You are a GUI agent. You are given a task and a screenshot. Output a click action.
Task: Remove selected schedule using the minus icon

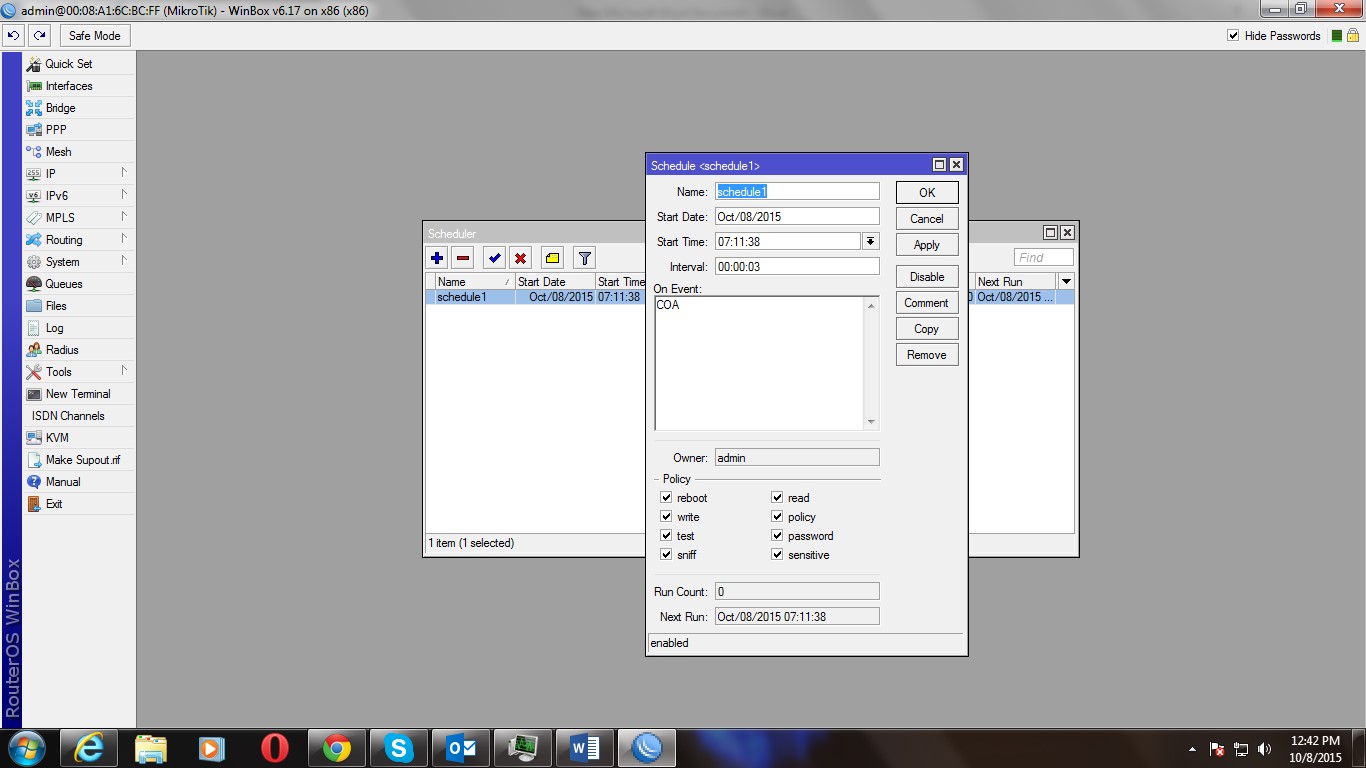coord(463,257)
